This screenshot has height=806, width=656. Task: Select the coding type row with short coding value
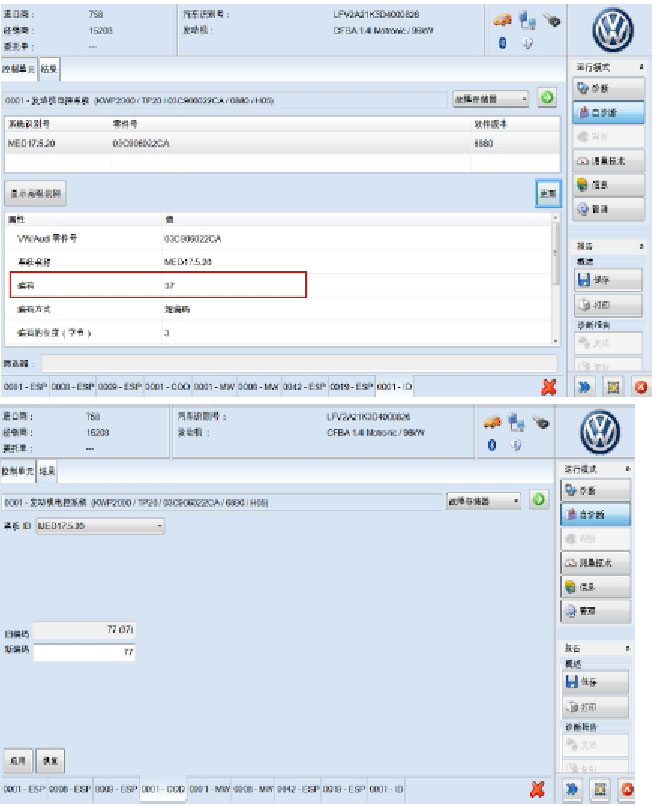click(x=278, y=309)
